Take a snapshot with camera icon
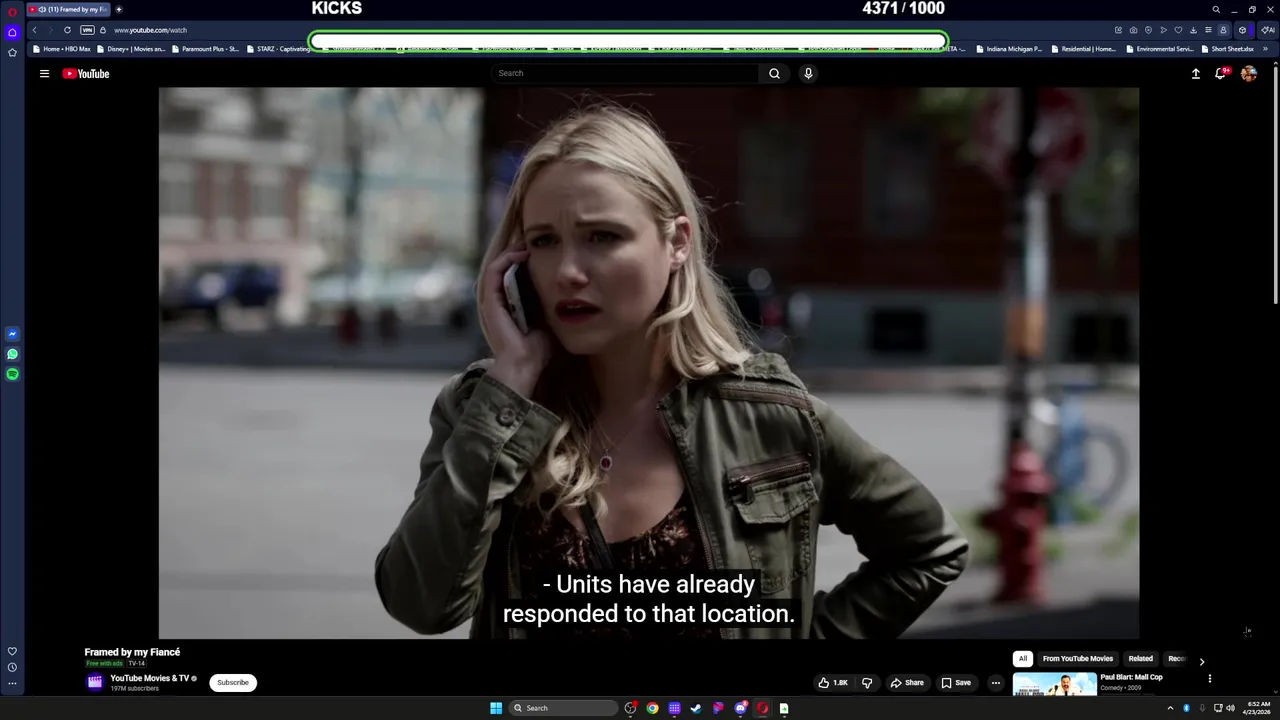The height and width of the screenshot is (720, 1280). pyautogui.click(x=1133, y=30)
